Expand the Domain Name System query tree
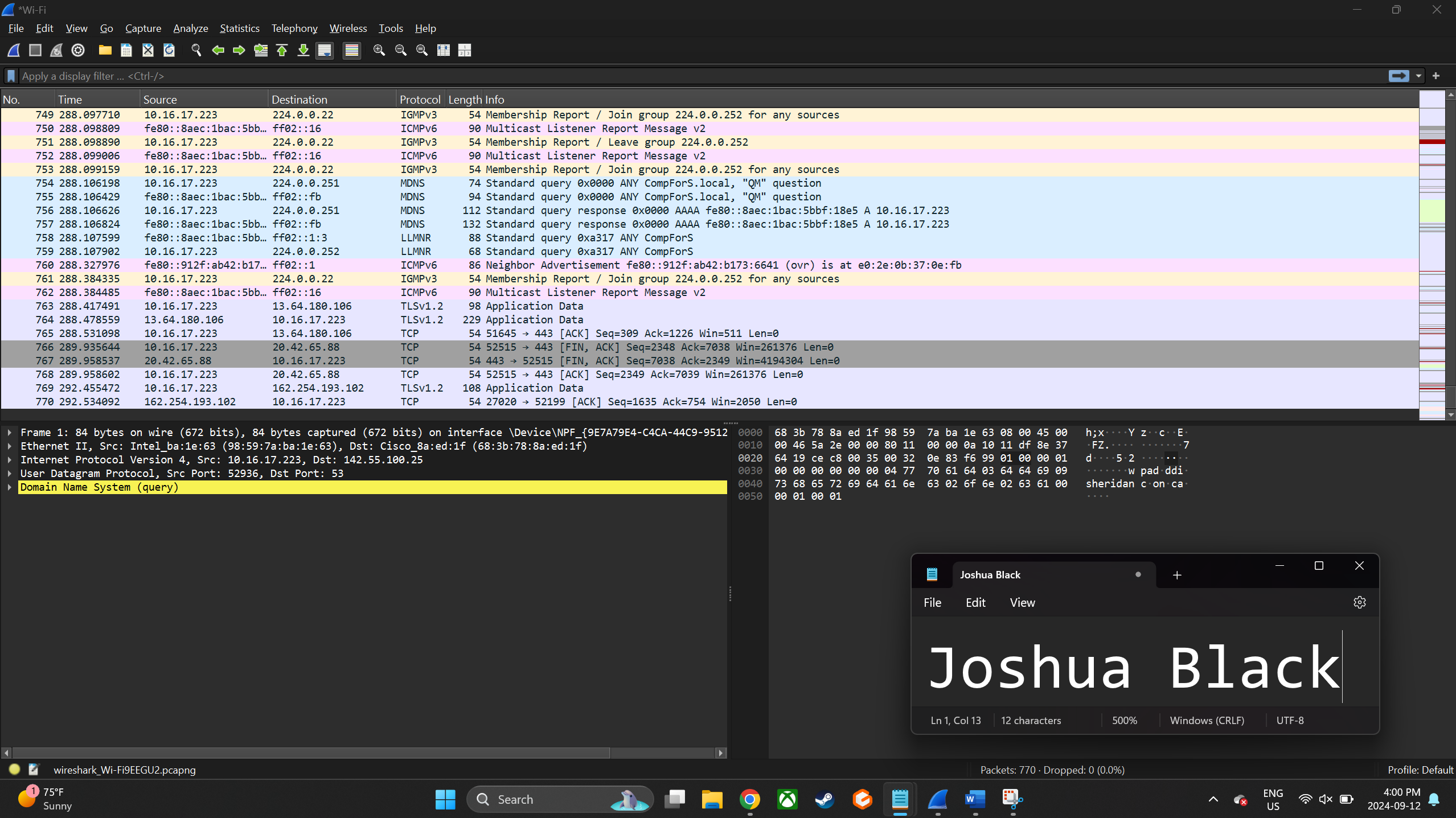The height and width of the screenshot is (818, 1456). (10, 487)
